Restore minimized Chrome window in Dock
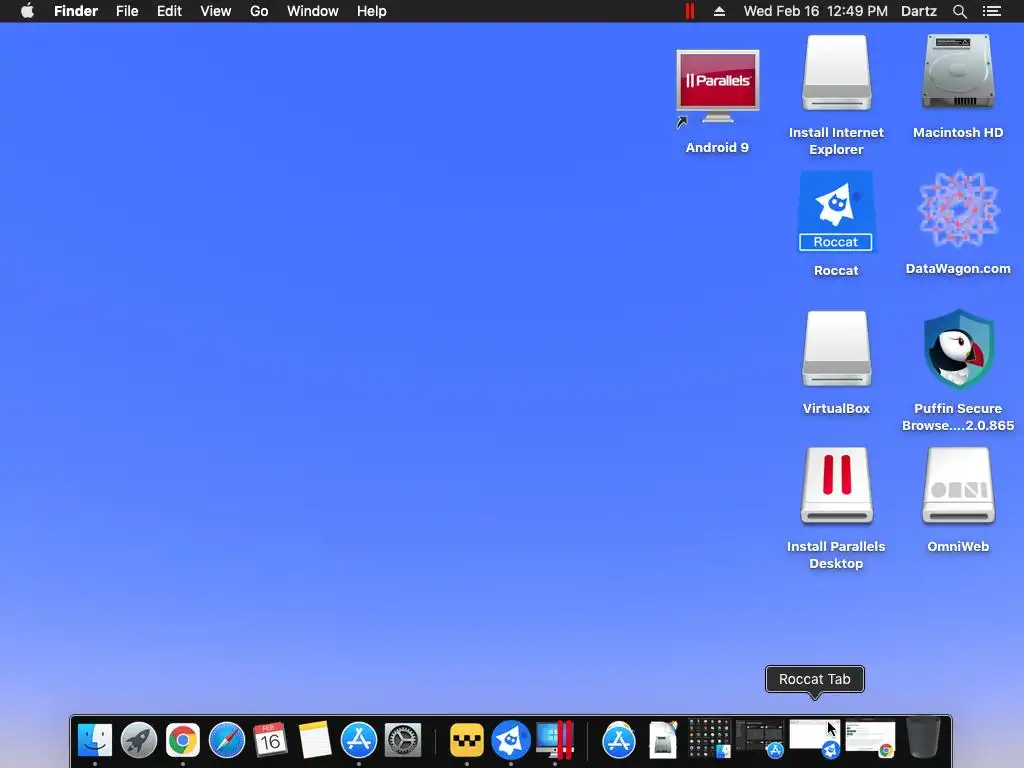 click(x=870, y=738)
